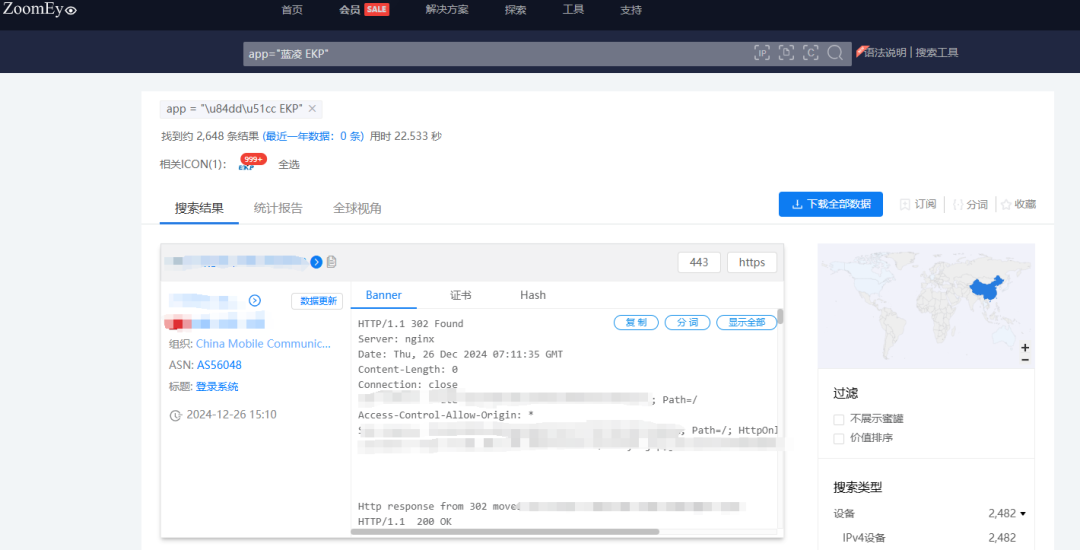
Task: Click 数据更新 button
Action: [318, 301]
